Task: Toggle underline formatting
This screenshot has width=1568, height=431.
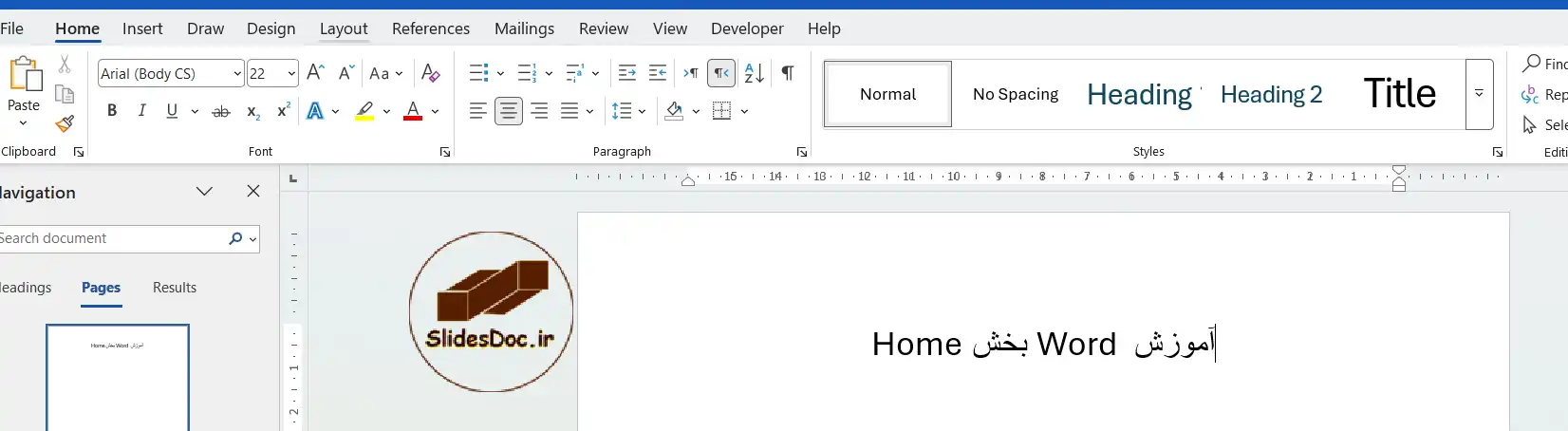Action: (x=172, y=111)
